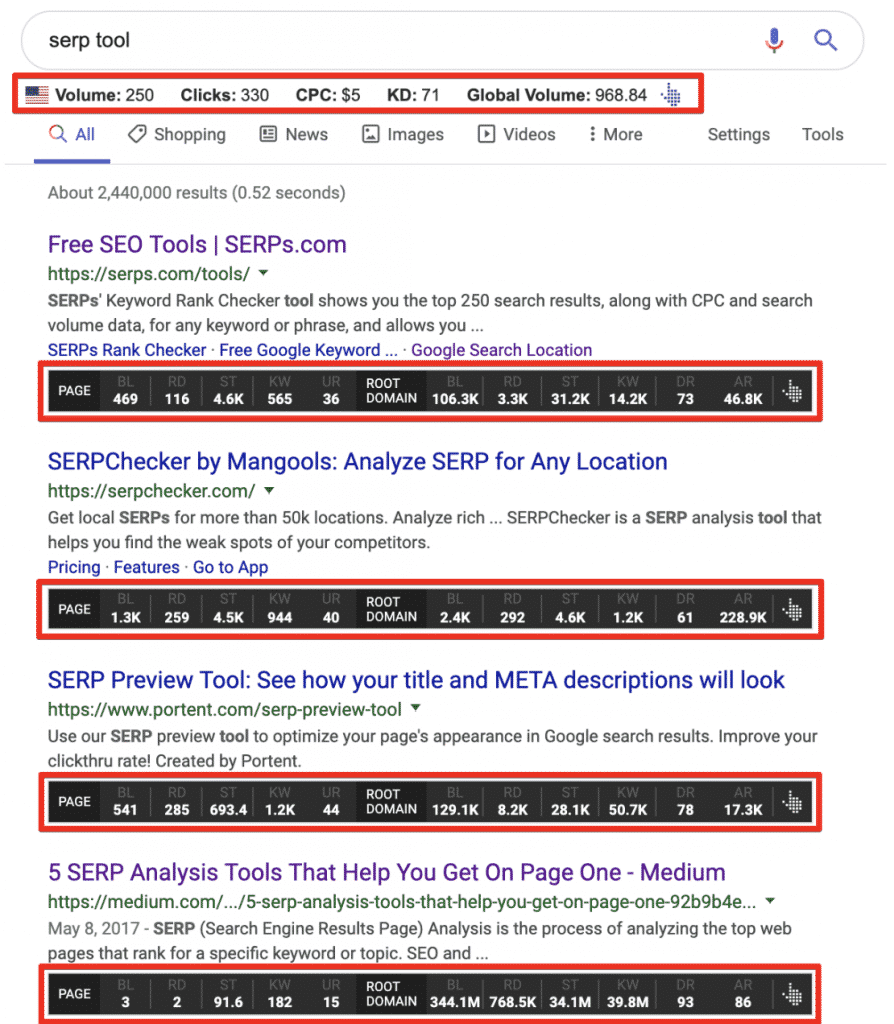Image resolution: width=894 pixels, height=1024 pixels.
Task: Click the Go to App link
Action: 231,567
